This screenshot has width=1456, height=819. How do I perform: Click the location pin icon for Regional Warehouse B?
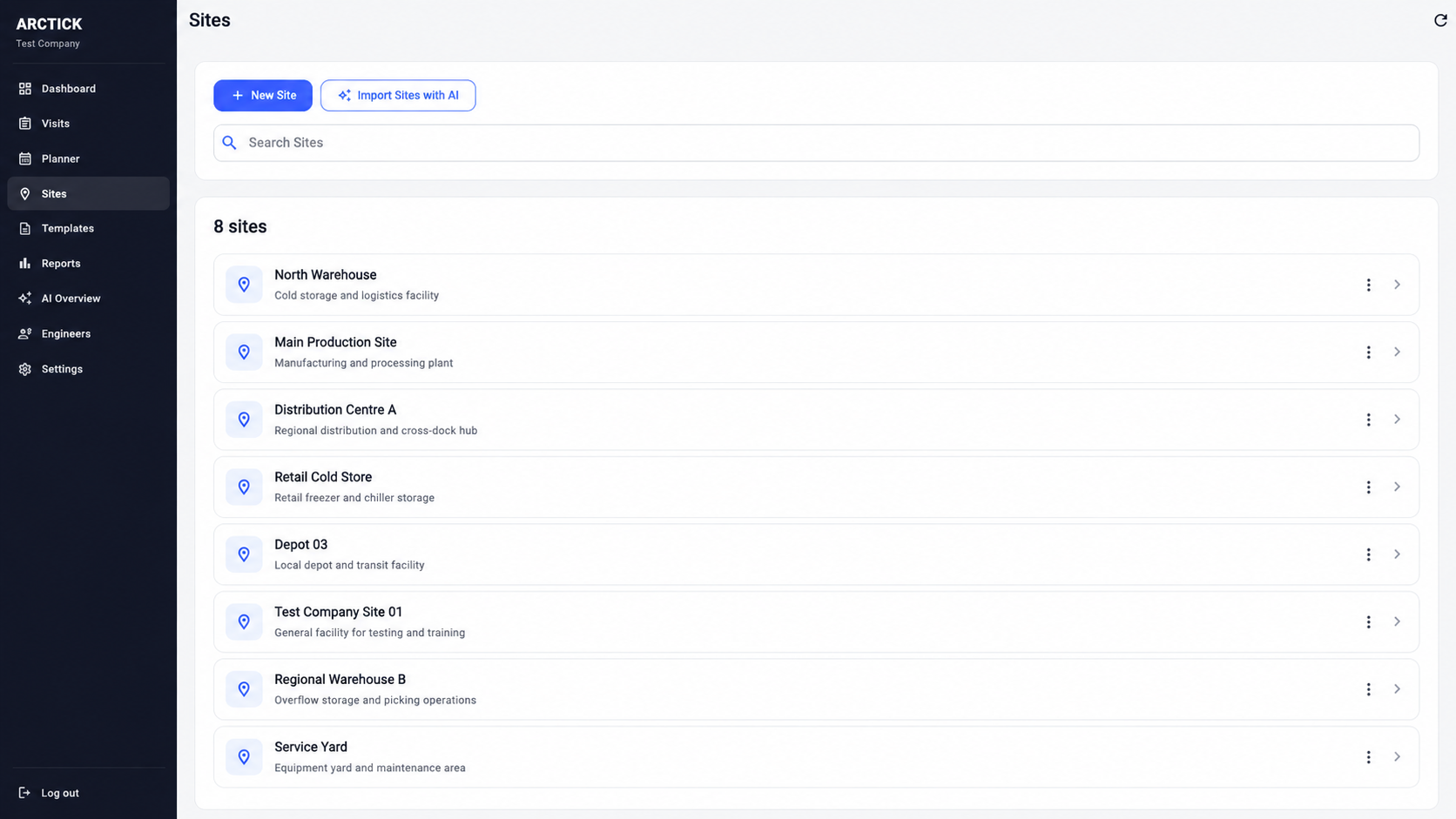click(x=244, y=689)
